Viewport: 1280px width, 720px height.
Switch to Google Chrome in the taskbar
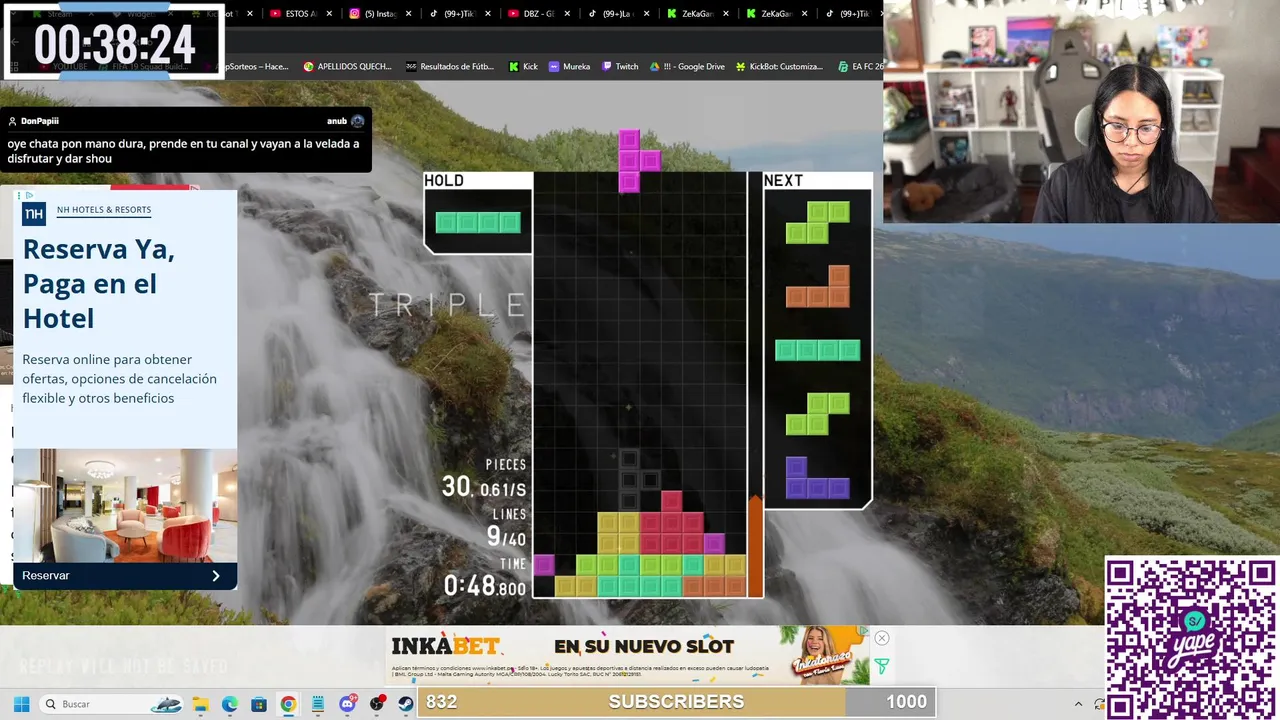point(288,704)
